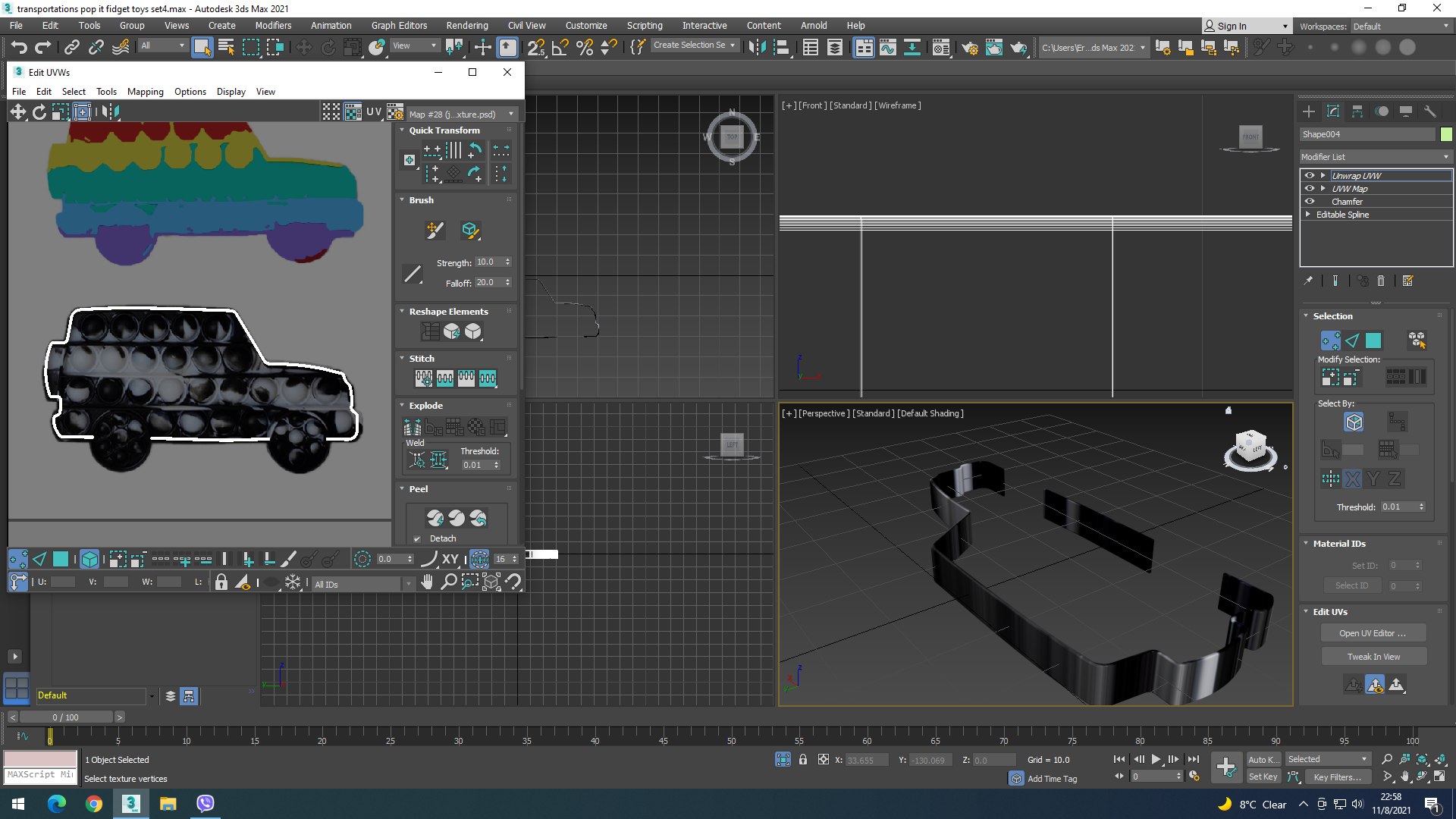Viewport: 1456px width, 819px height.
Task: Click the Undo icon in main toolbar
Action: (18, 47)
